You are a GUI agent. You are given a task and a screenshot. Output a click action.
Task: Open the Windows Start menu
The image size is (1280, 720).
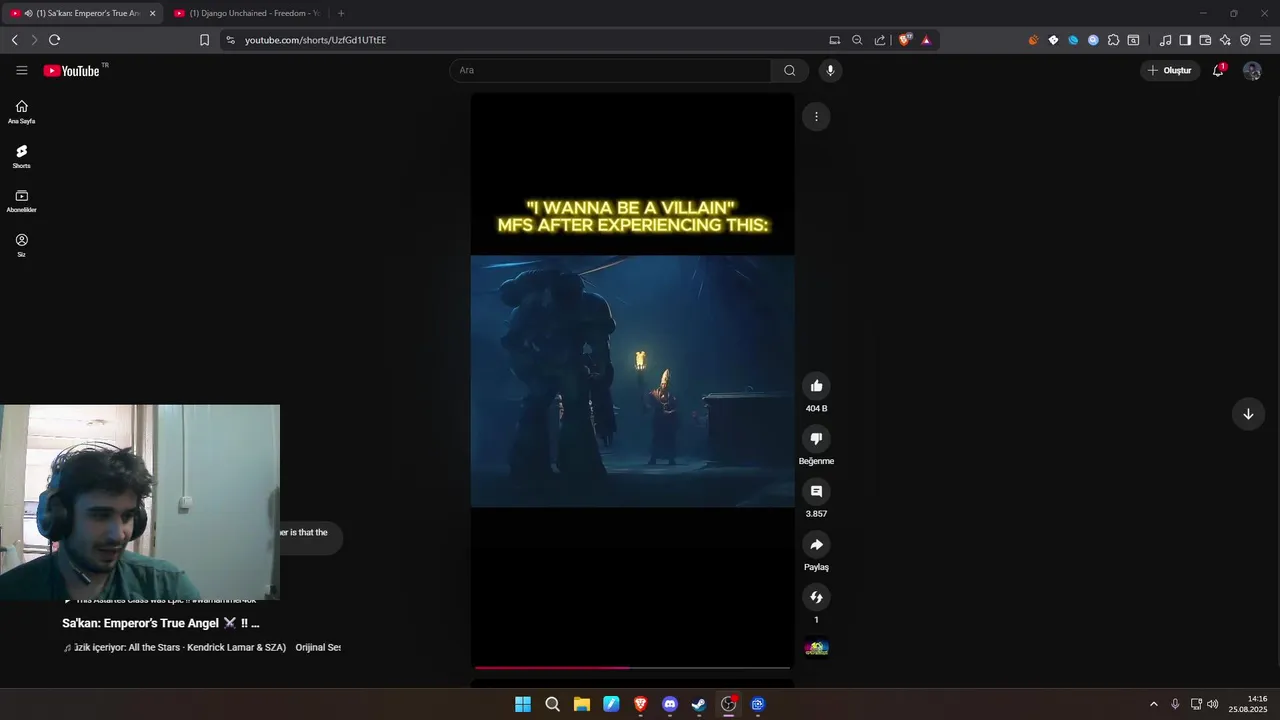[523, 704]
